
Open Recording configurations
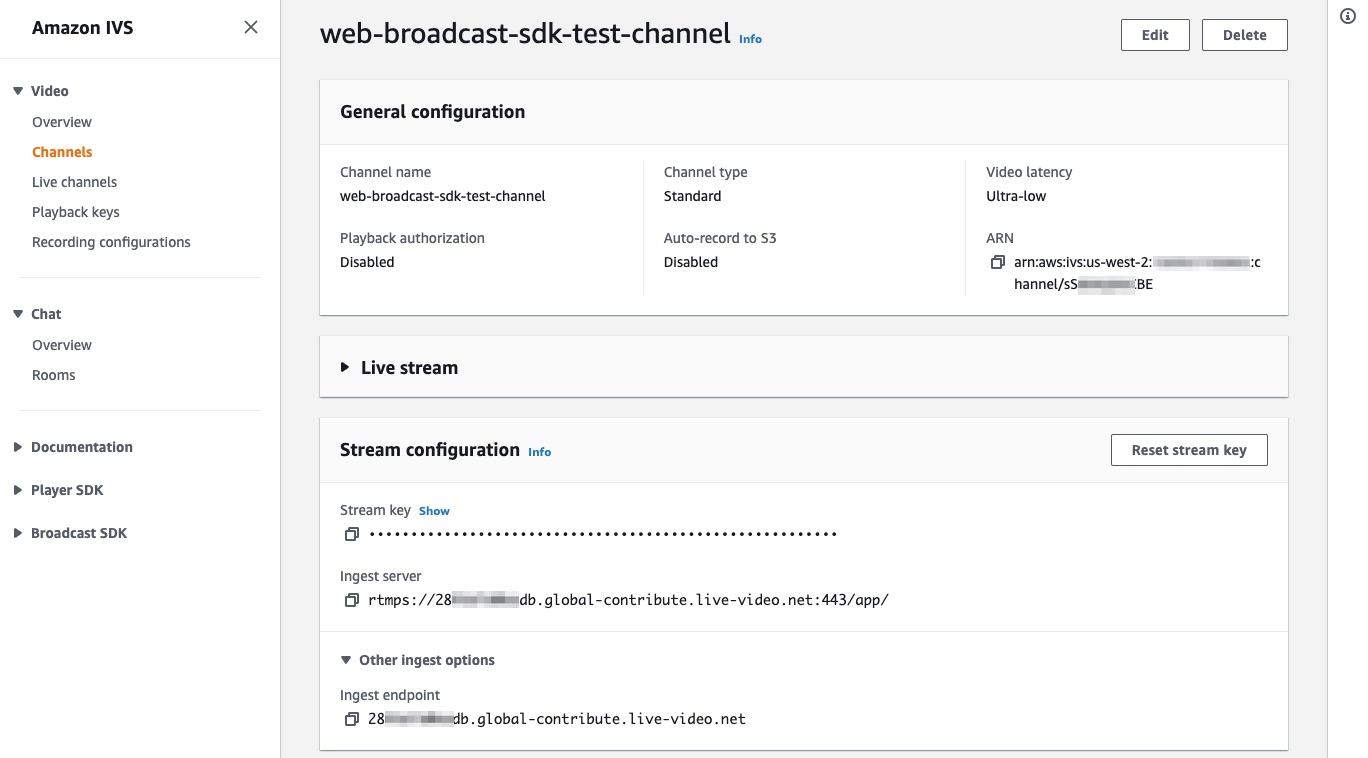point(110,242)
